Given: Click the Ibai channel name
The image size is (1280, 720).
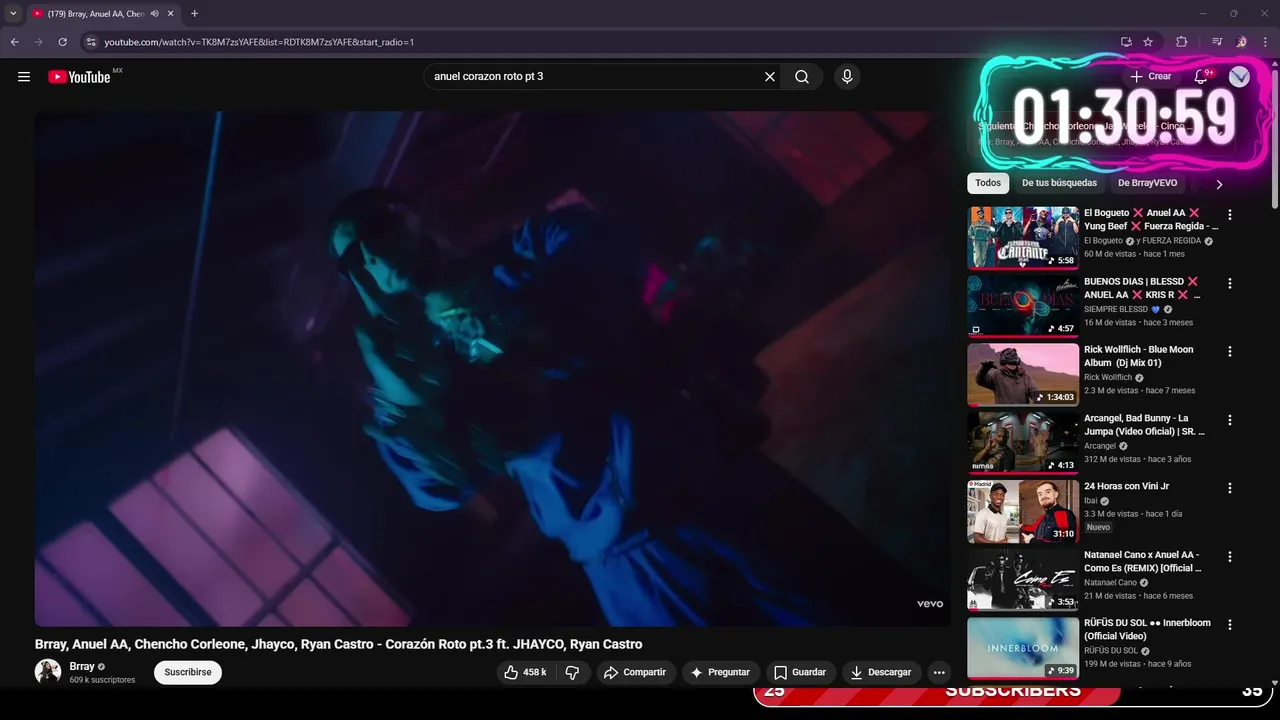Looking at the screenshot, I should click(x=1091, y=501).
